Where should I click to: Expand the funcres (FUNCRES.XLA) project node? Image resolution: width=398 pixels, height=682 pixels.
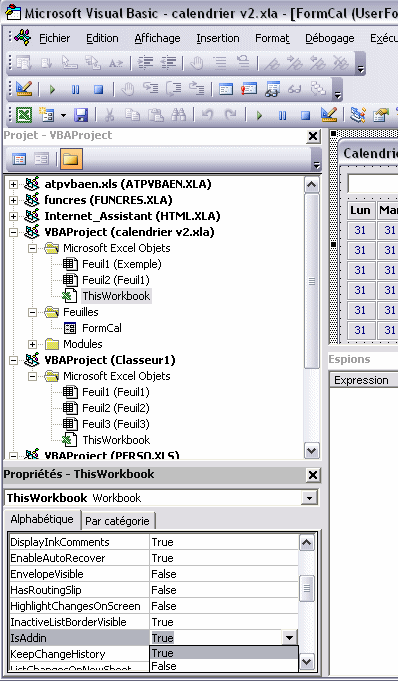pos(13,200)
